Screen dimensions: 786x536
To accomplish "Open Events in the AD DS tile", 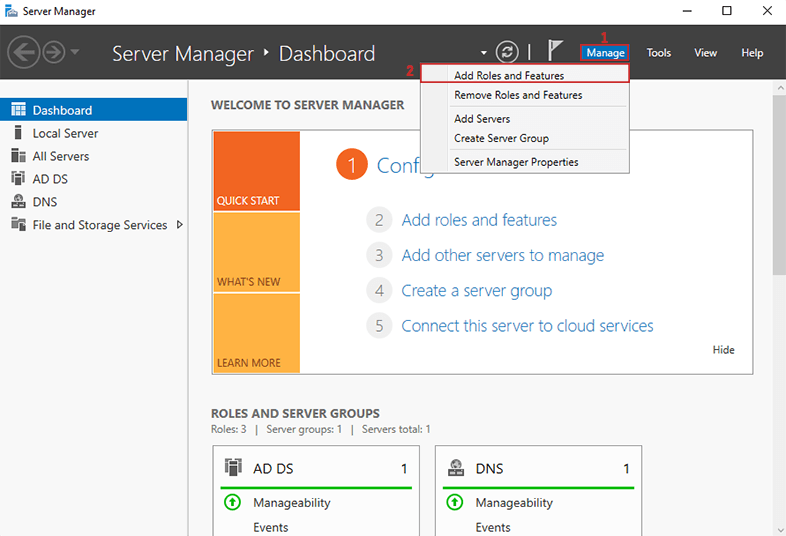I will click(x=271, y=527).
